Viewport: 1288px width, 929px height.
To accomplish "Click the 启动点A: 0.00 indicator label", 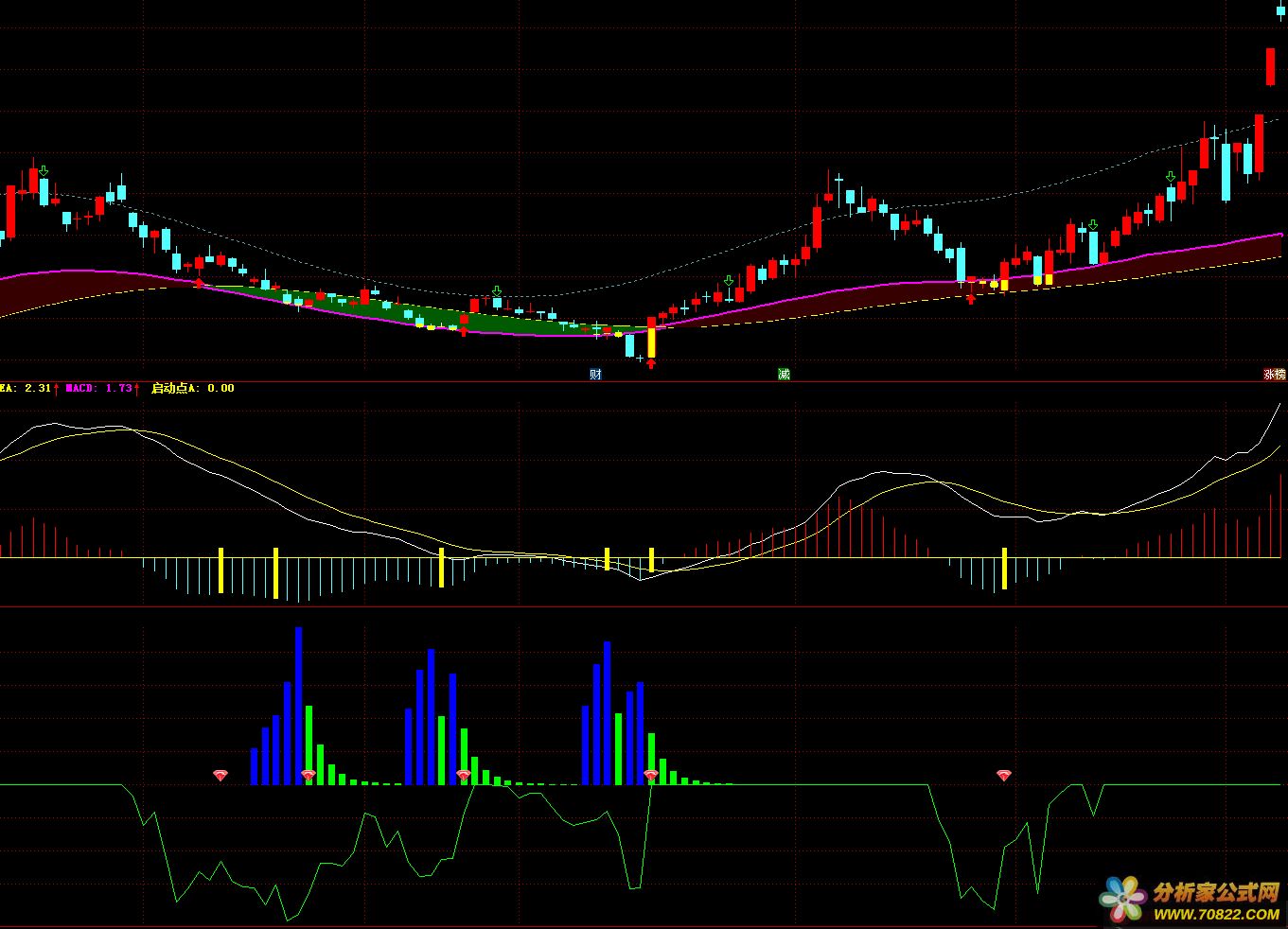I will [192, 388].
